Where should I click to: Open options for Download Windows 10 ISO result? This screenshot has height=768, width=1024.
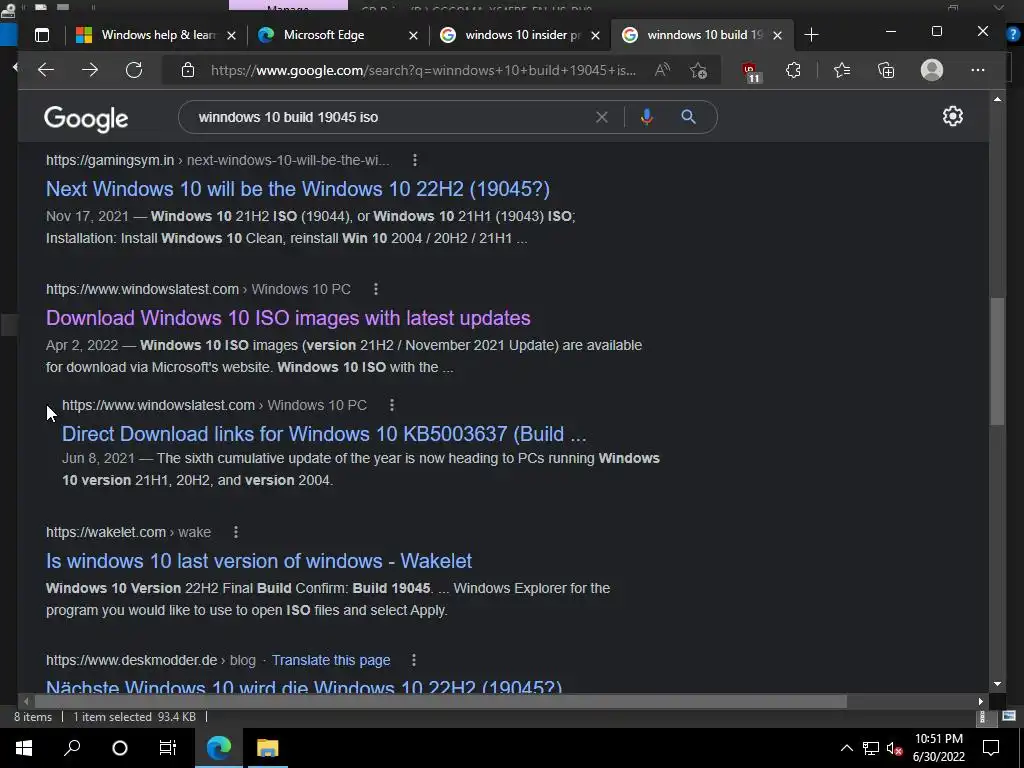click(x=376, y=289)
